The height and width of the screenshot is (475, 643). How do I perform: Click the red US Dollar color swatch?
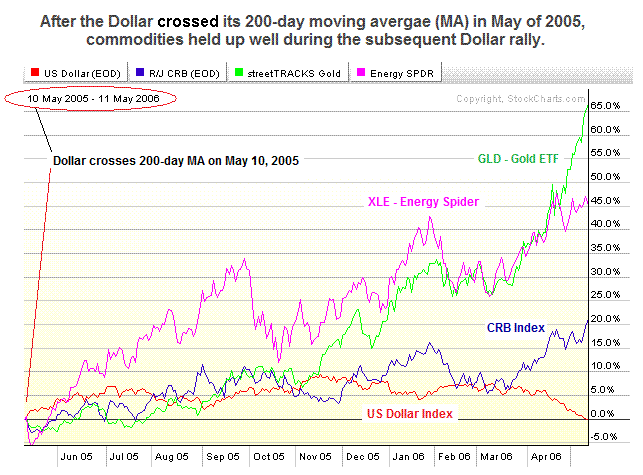[35, 73]
